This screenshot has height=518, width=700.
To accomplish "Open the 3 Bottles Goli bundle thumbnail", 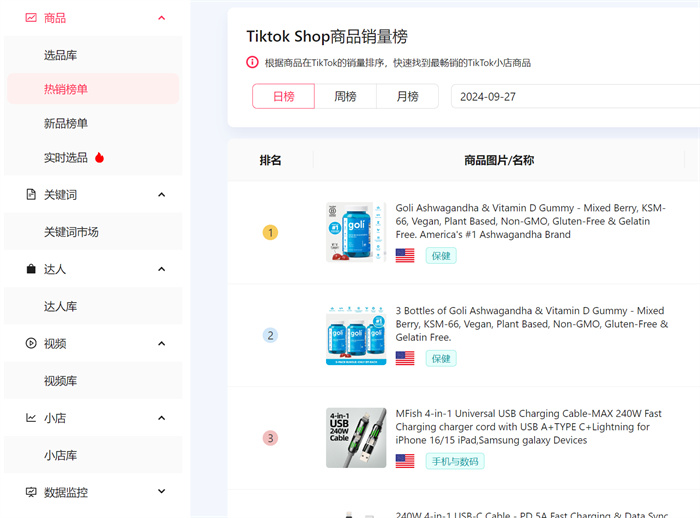I will [356, 335].
